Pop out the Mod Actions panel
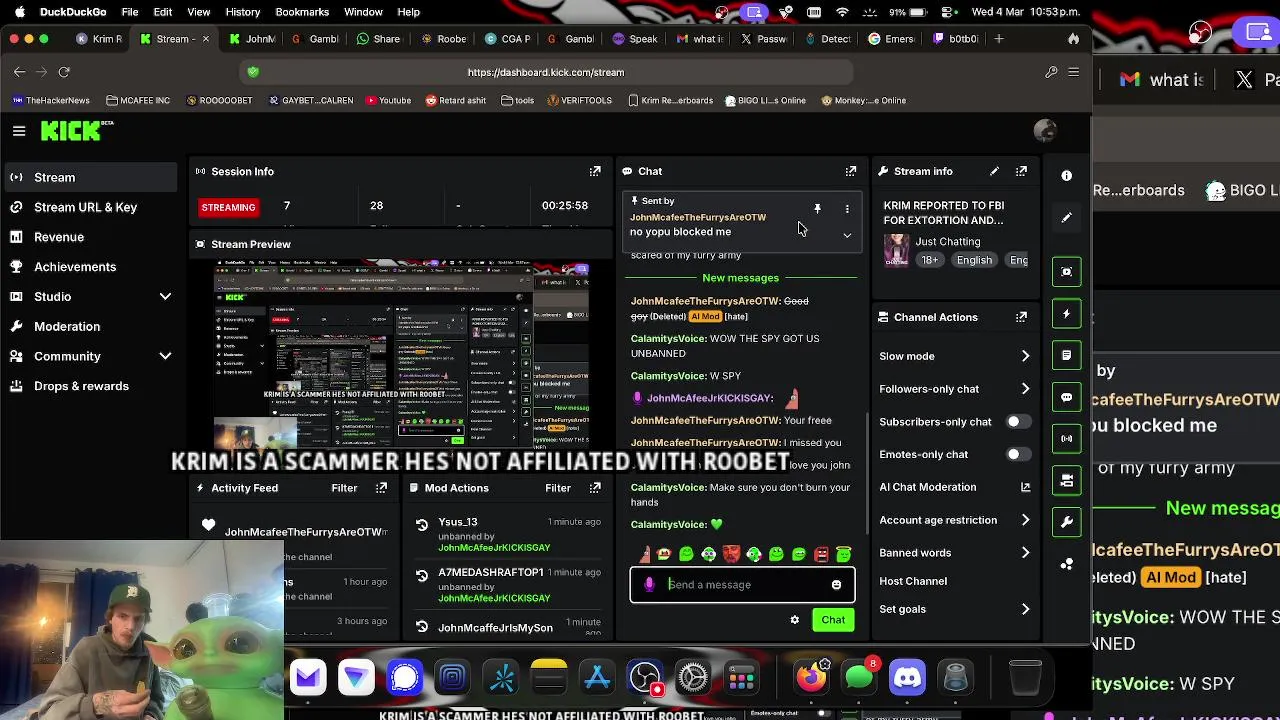 pyautogui.click(x=595, y=488)
